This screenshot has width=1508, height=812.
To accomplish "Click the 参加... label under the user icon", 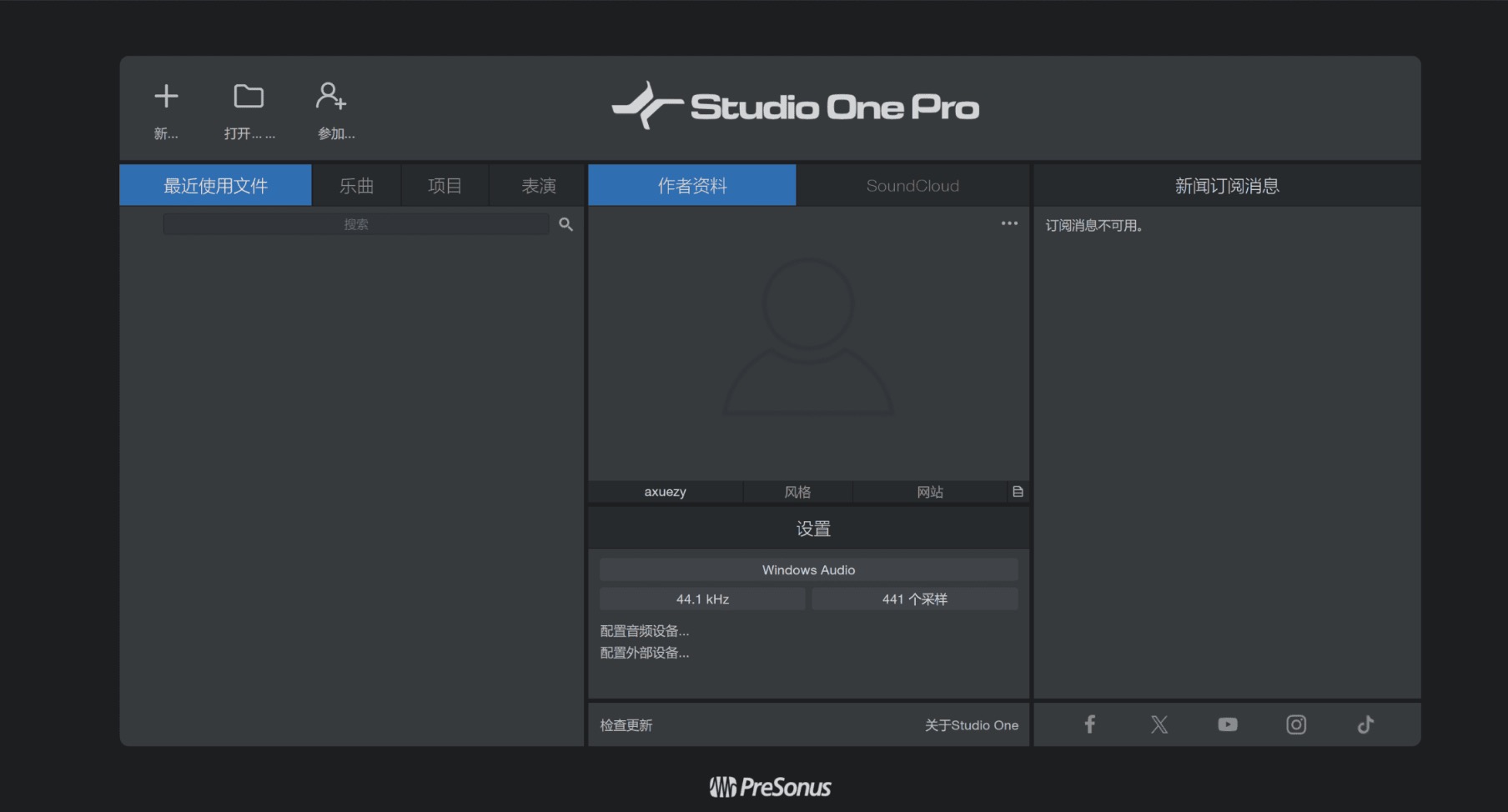I will point(336,133).
